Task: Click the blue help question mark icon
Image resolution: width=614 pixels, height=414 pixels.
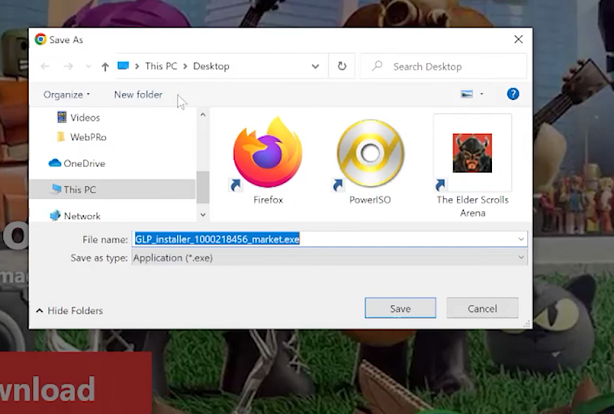Action: tap(513, 94)
